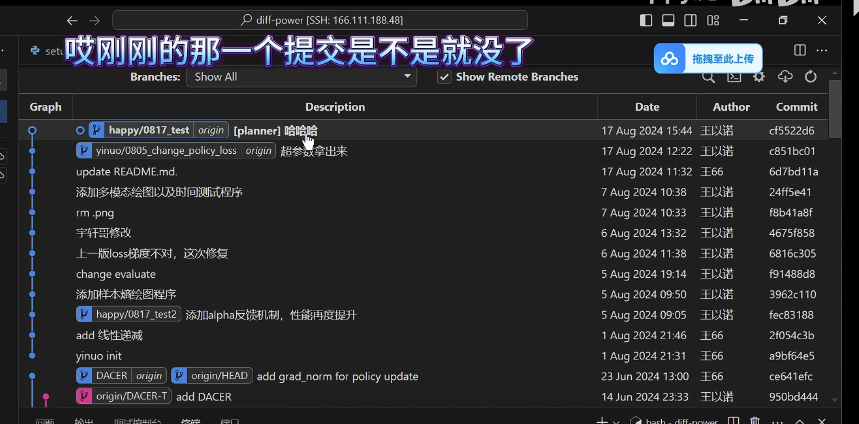Click pink graph node of 950bd444 commit
859x424 pixels.
46,397
